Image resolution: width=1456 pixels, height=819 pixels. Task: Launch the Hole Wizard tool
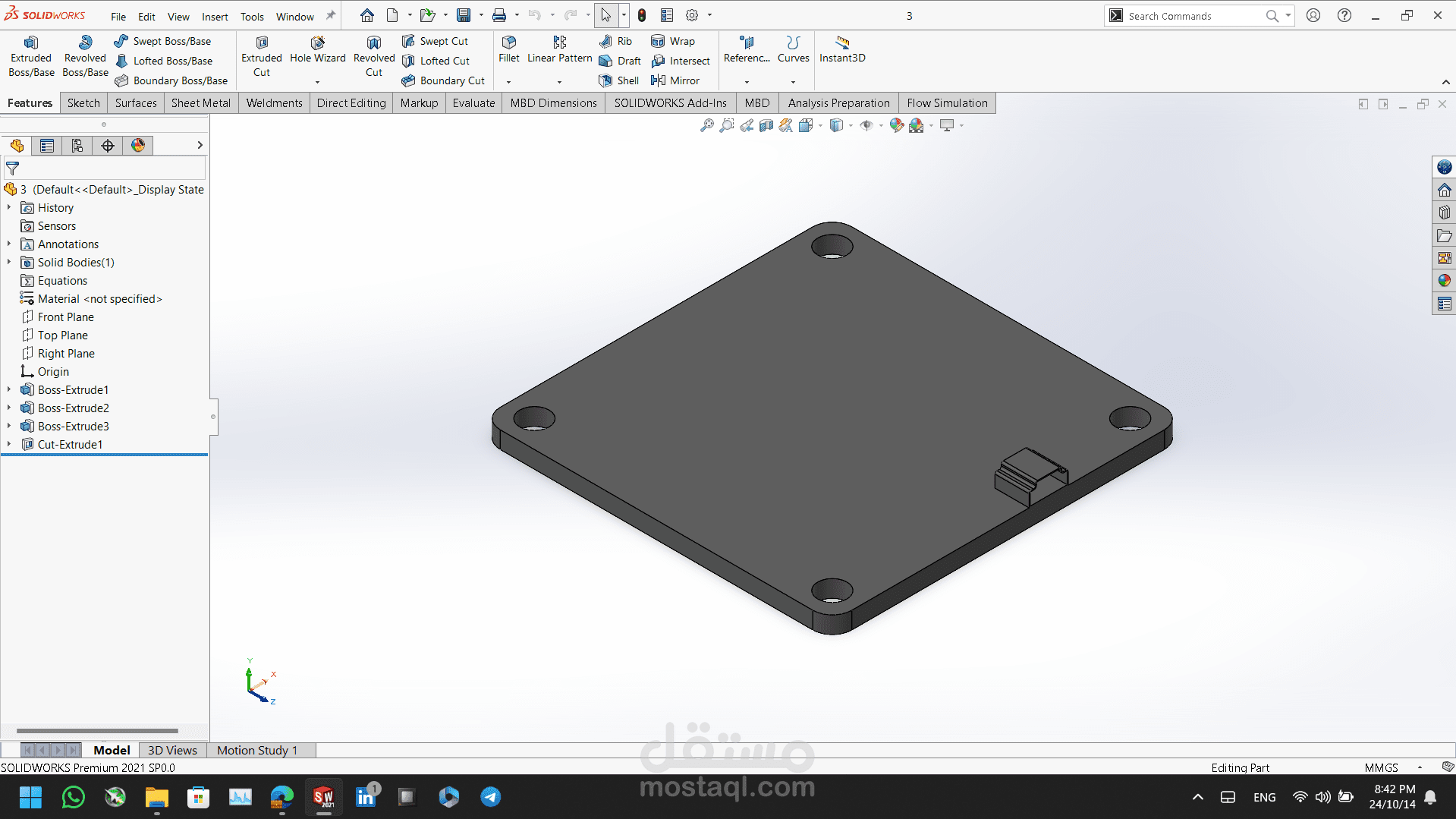(317, 50)
